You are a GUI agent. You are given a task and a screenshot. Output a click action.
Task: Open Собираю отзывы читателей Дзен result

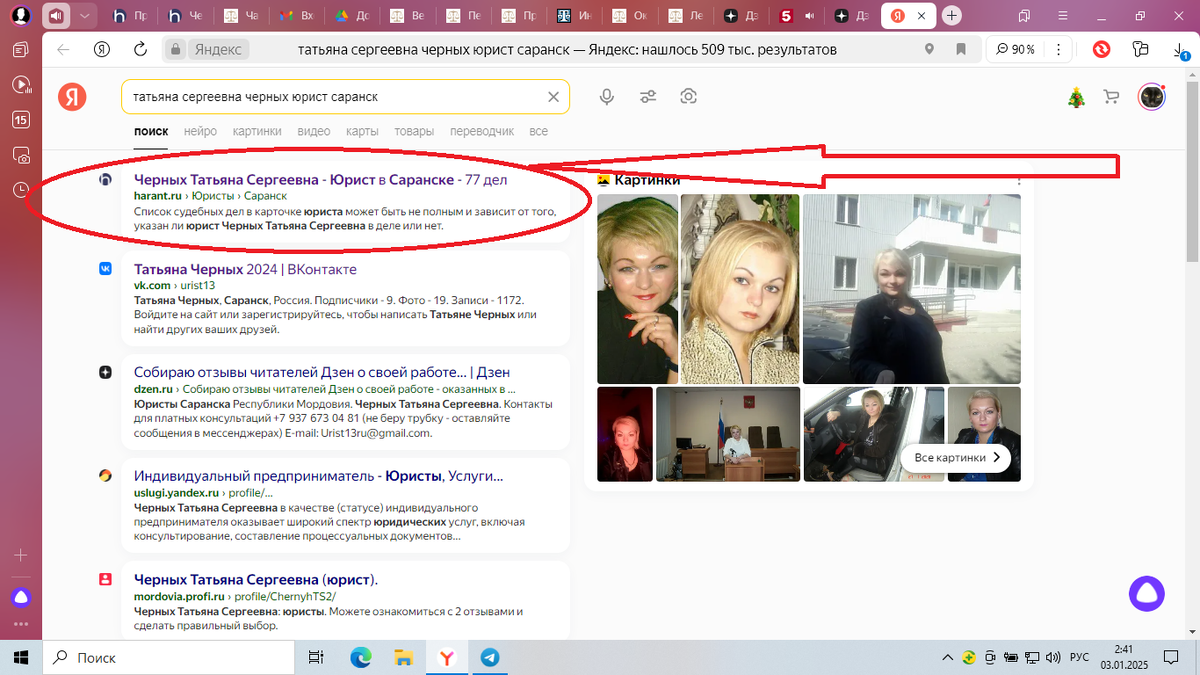click(x=322, y=372)
